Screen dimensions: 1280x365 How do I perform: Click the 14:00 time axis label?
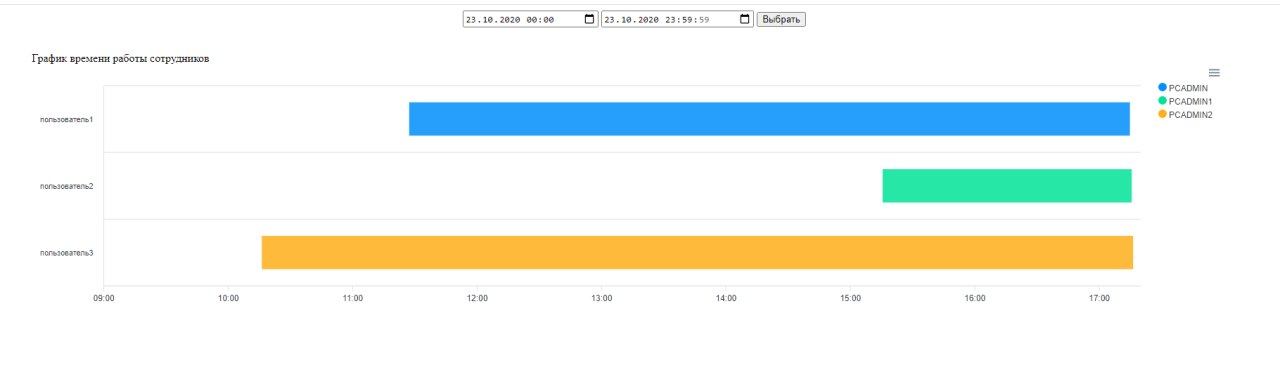[726, 298]
